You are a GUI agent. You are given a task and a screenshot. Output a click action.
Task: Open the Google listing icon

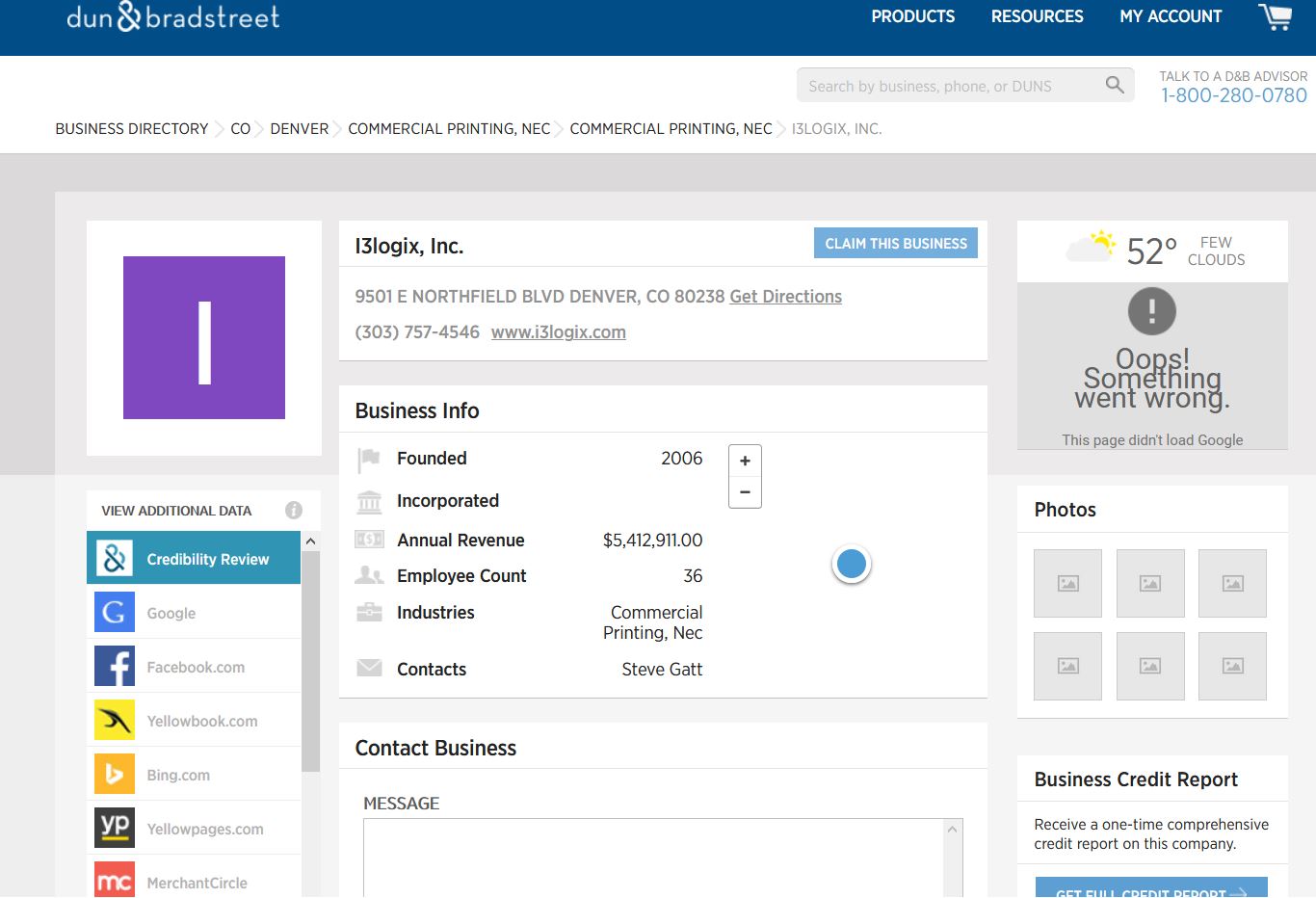[x=115, y=612]
